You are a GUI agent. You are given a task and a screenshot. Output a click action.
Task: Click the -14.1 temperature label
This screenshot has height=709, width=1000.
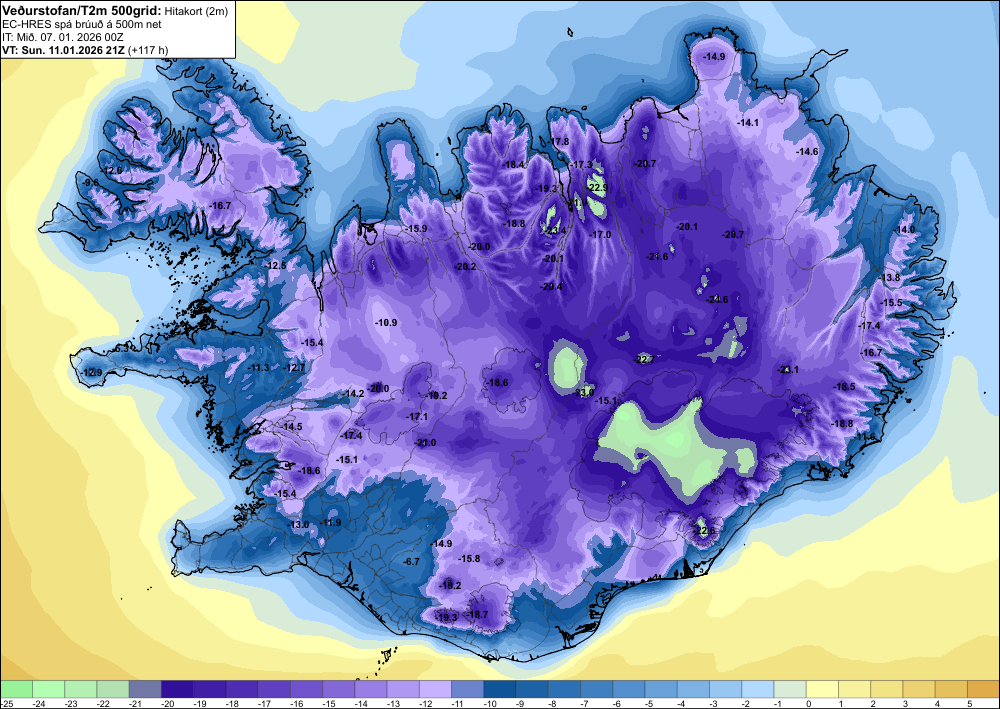click(x=748, y=122)
